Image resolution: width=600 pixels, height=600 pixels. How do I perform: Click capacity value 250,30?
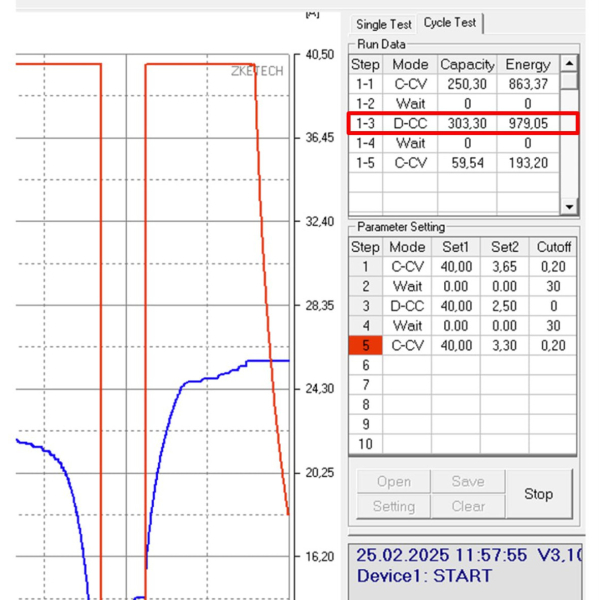467,84
